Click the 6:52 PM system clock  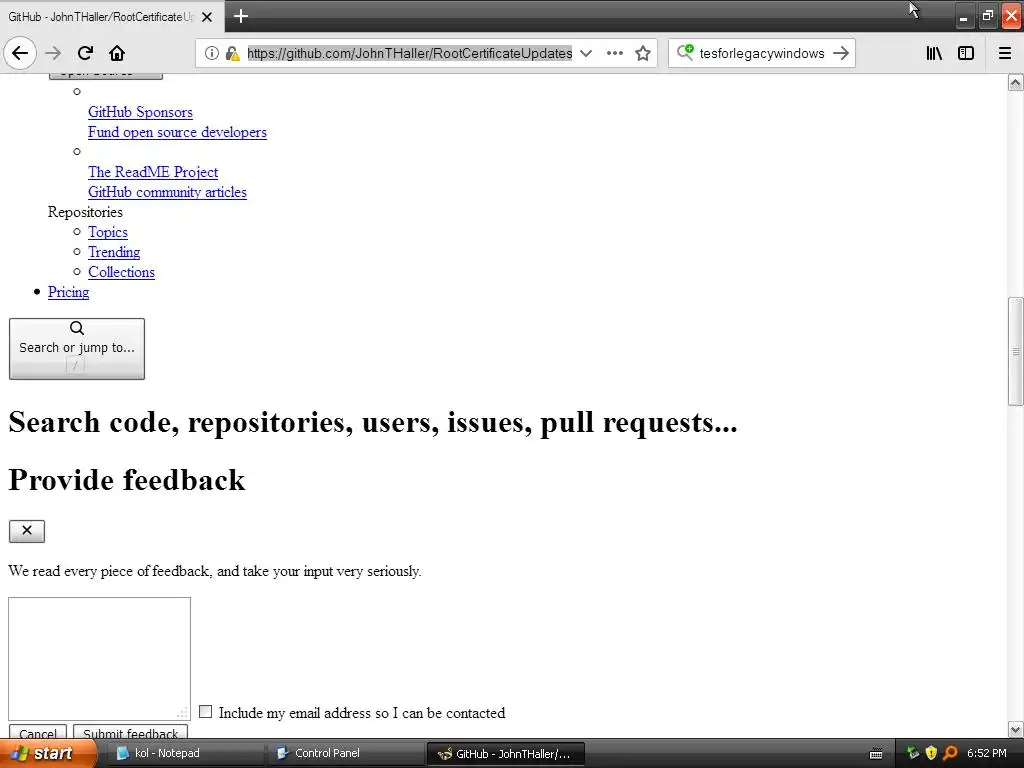click(x=986, y=753)
